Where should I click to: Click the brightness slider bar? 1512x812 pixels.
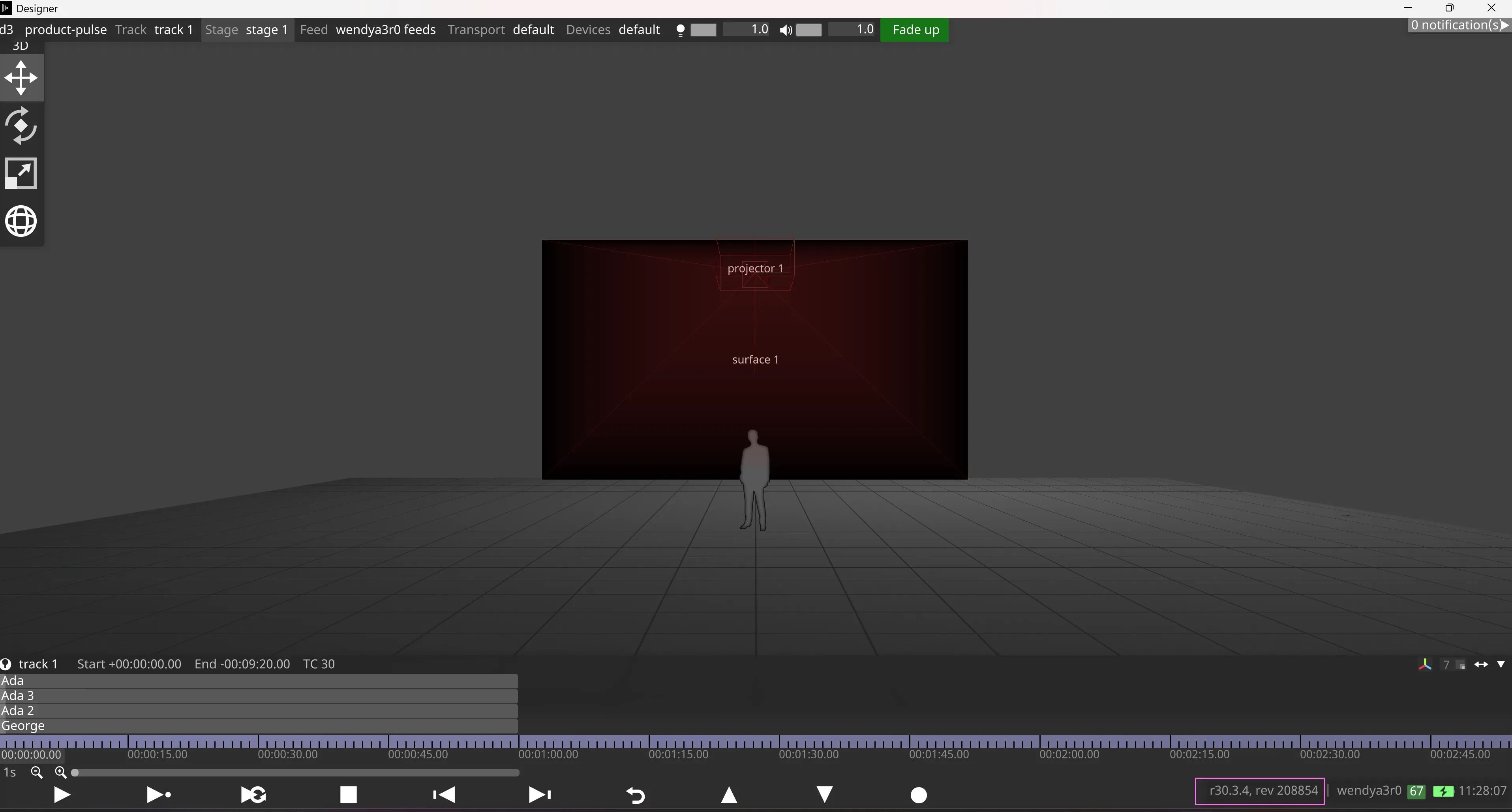coord(703,30)
